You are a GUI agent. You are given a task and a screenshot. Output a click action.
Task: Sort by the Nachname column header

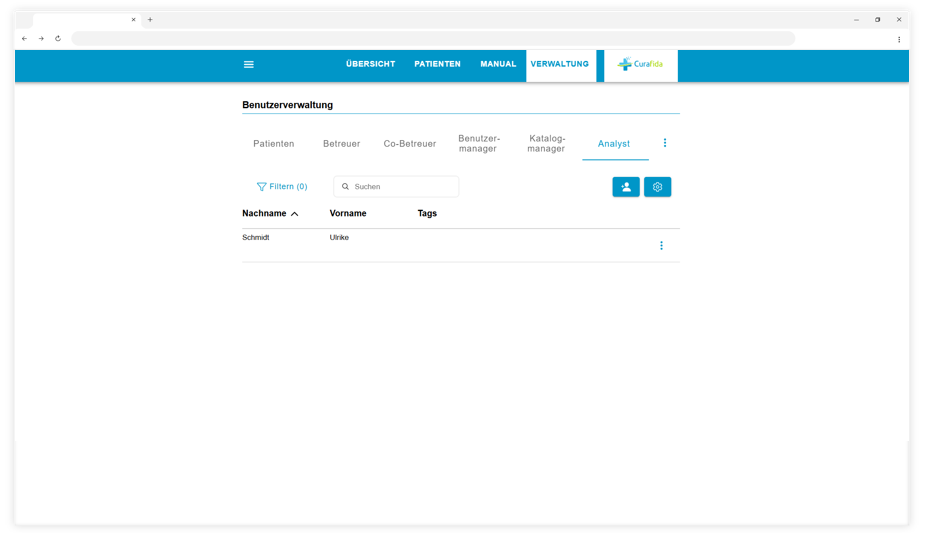point(264,213)
